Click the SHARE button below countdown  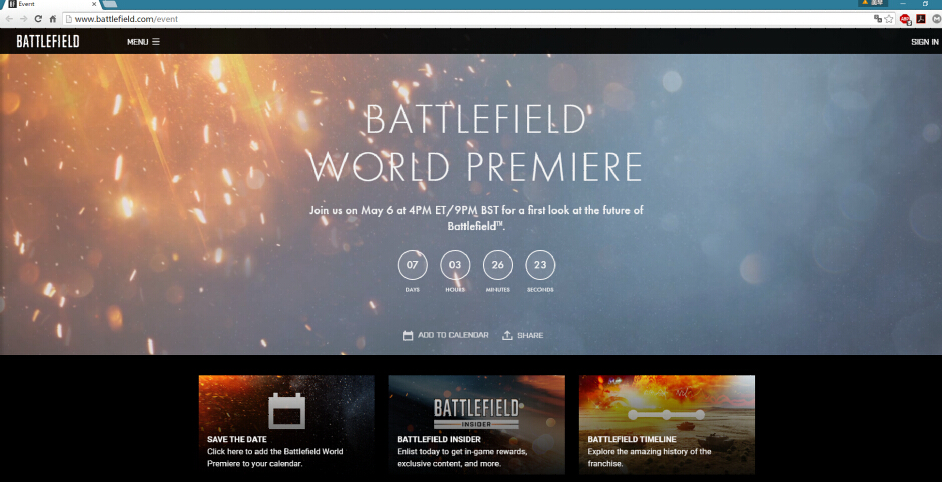[x=523, y=335]
